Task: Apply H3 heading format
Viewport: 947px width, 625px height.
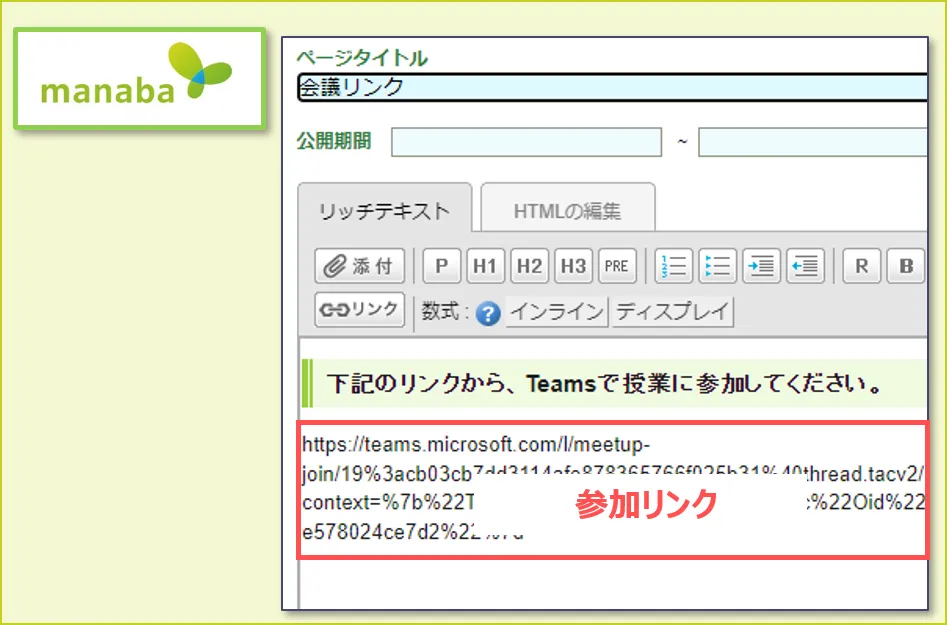Action: pyautogui.click(x=573, y=266)
